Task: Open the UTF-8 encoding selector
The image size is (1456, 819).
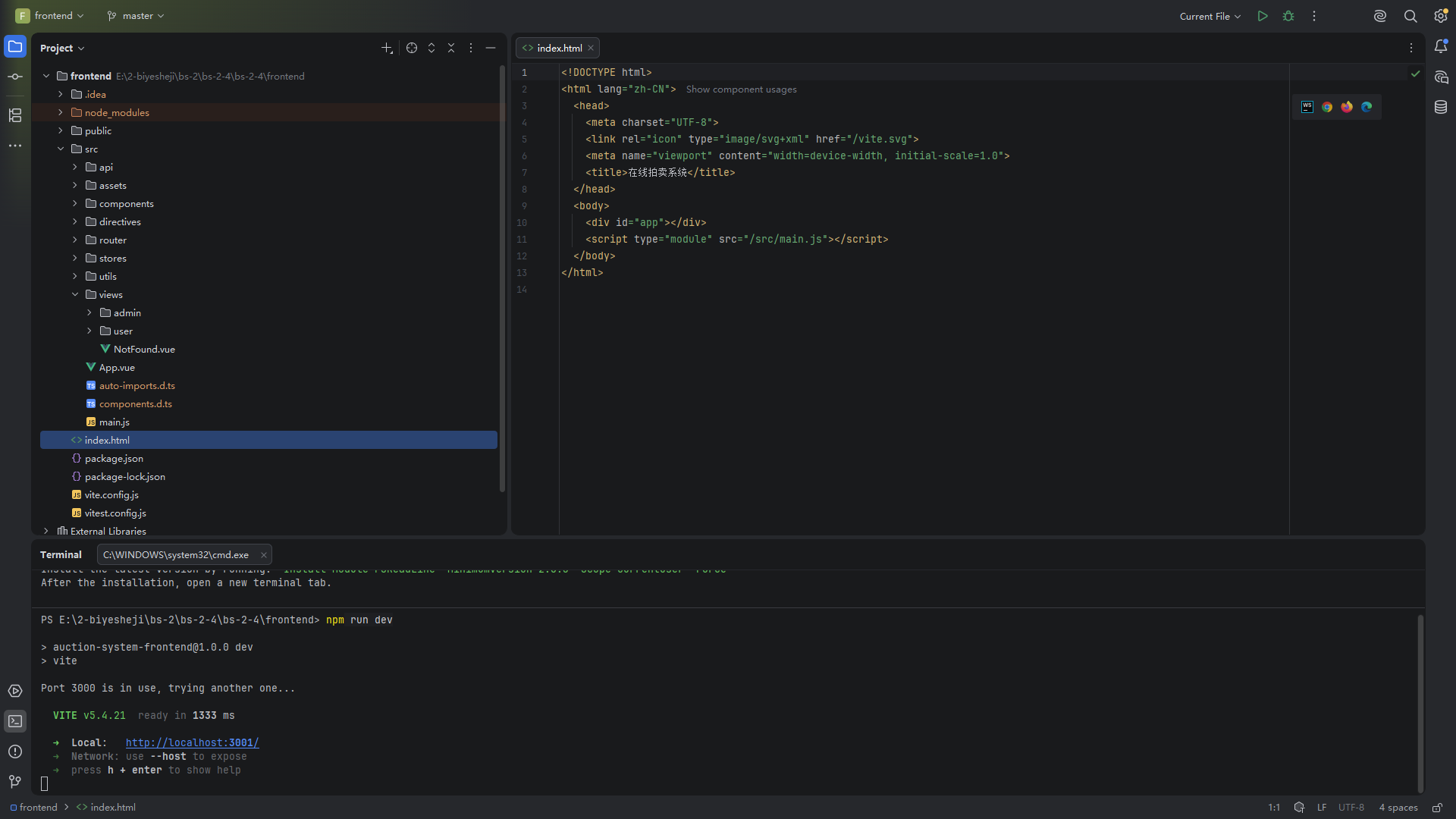Action: pyautogui.click(x=1351, y=807)
